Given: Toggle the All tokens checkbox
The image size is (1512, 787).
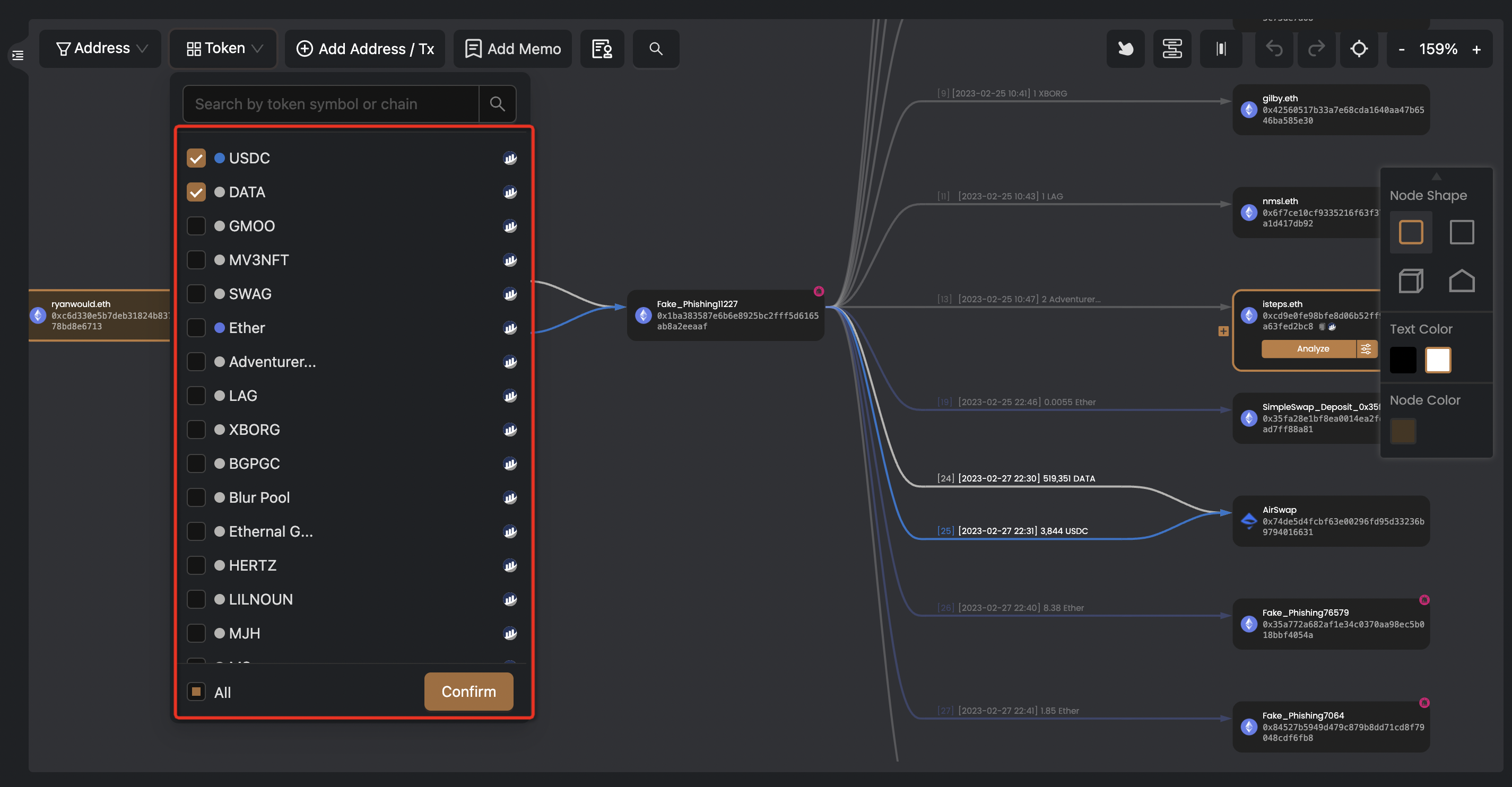Looking at the screenshot, I should pos(196,692).
